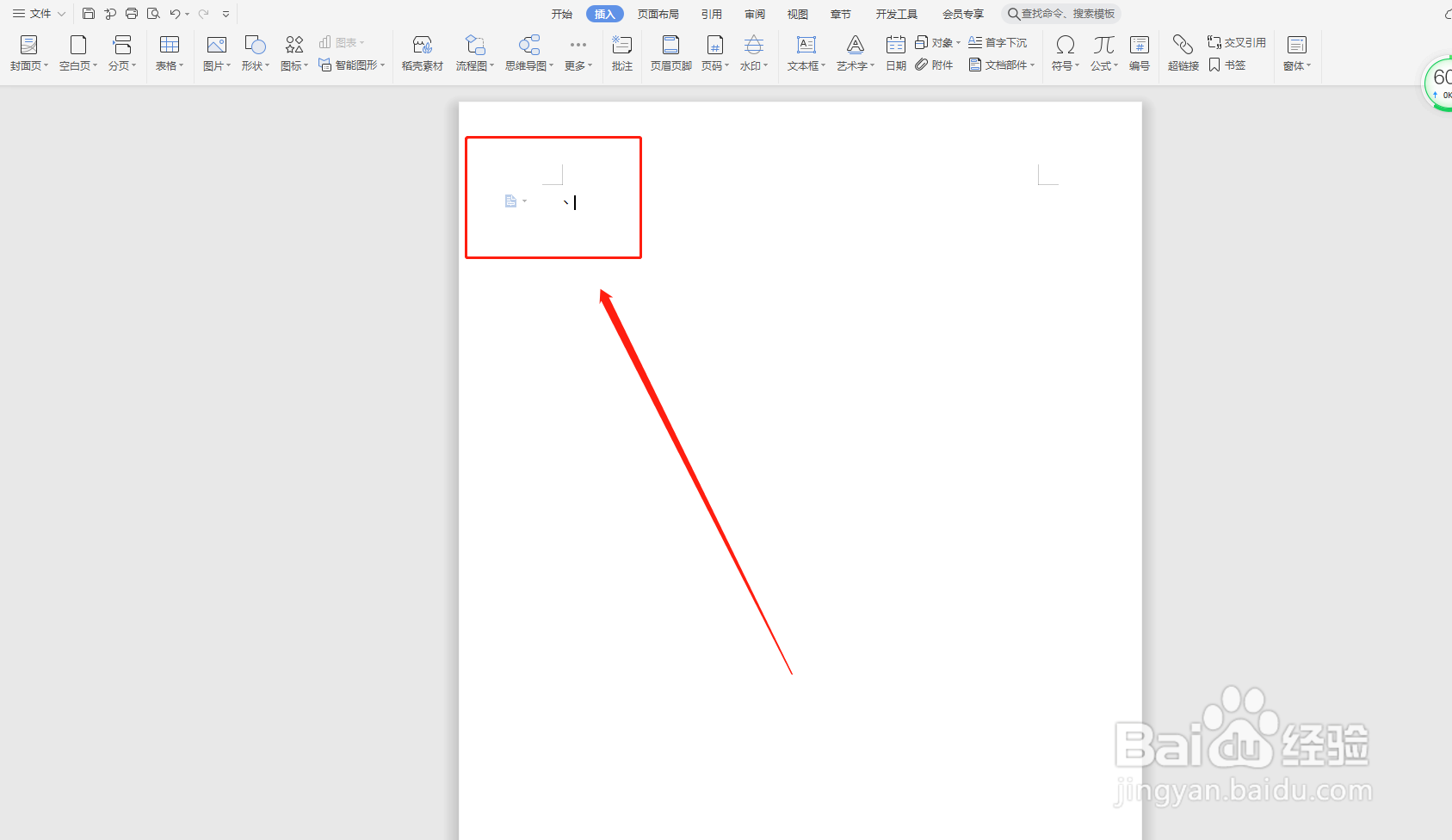The height and width of the screenshot is (840, 1452).
Task: Insert a blank page via 空白页
Action: point(78,53)
